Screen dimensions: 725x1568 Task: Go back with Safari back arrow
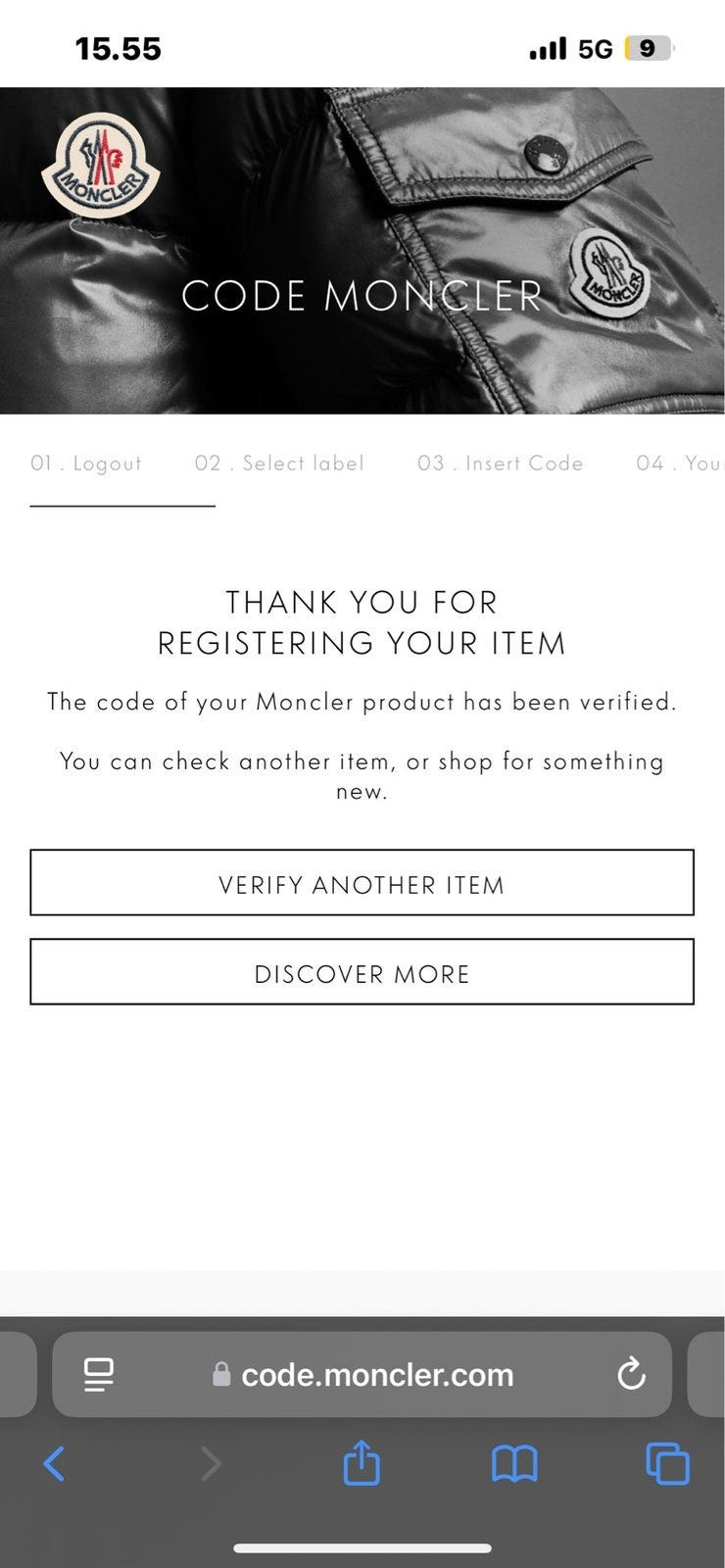click(x=55, y=1464)
